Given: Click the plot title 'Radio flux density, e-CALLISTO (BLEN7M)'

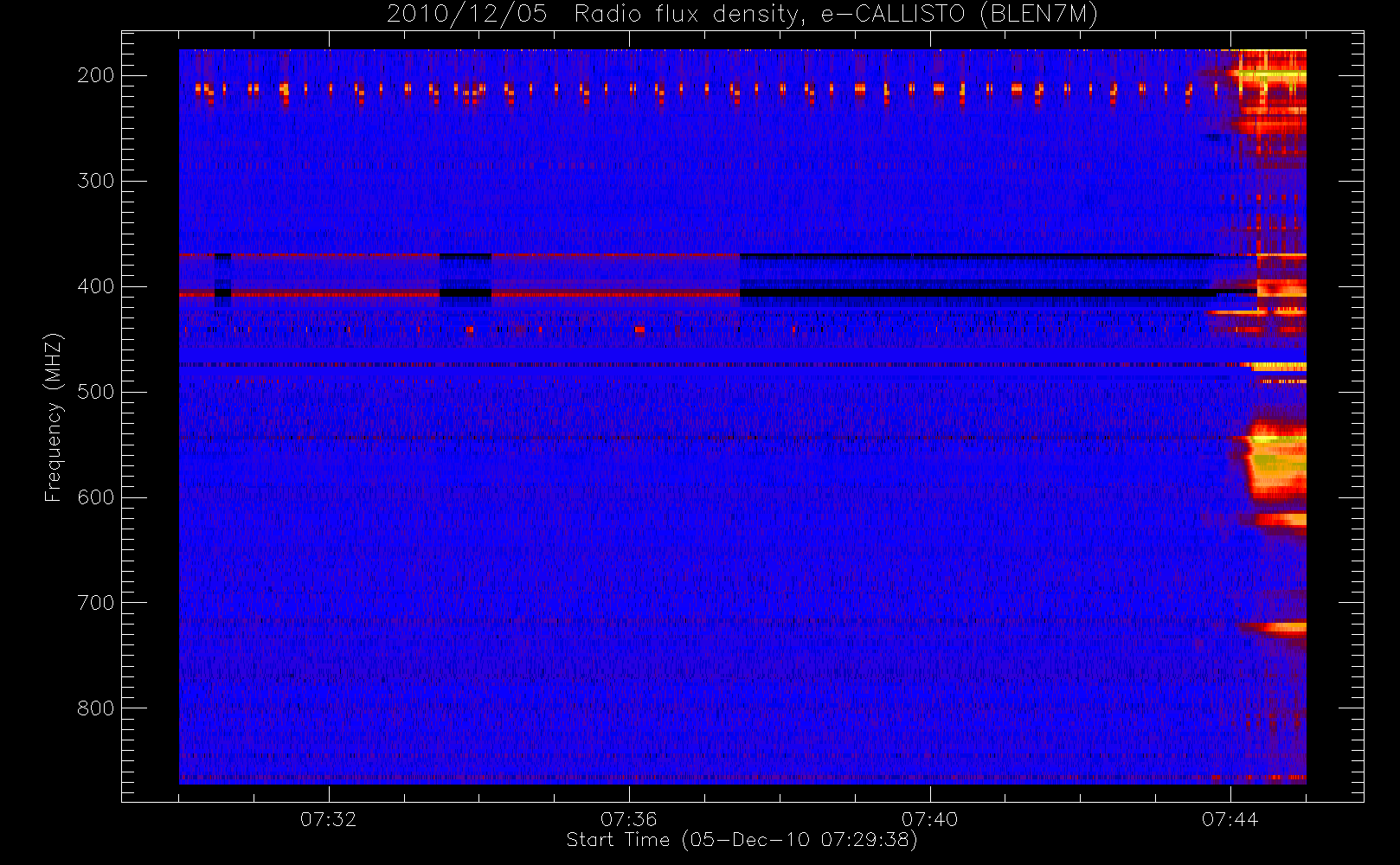Looking at the screenshot, I should tap(836, 15).
